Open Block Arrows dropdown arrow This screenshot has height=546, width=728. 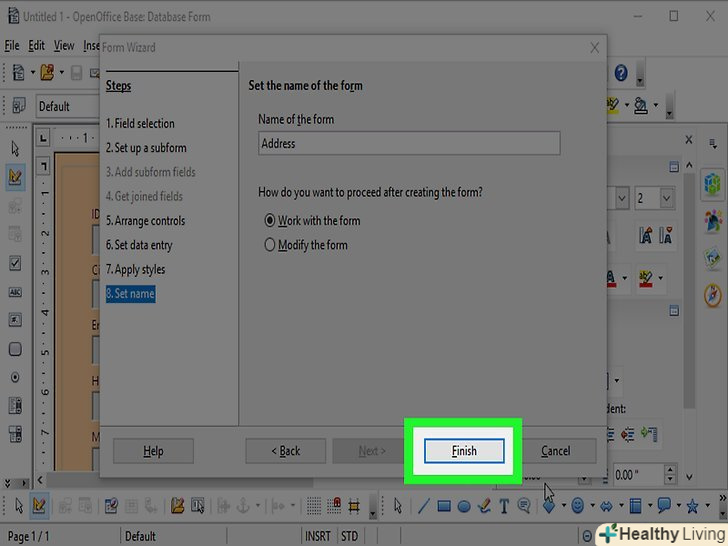621,506
